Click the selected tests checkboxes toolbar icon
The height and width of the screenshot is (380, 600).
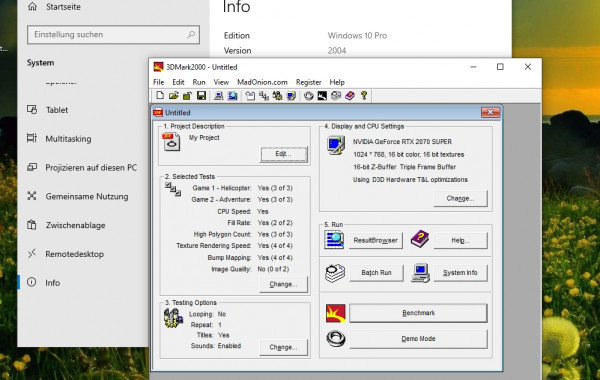coord(264,95)
